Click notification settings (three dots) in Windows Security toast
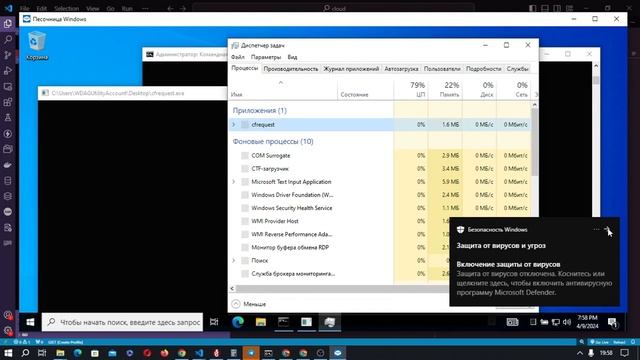This screenshot has width=640, height=360. pos(596,229)
